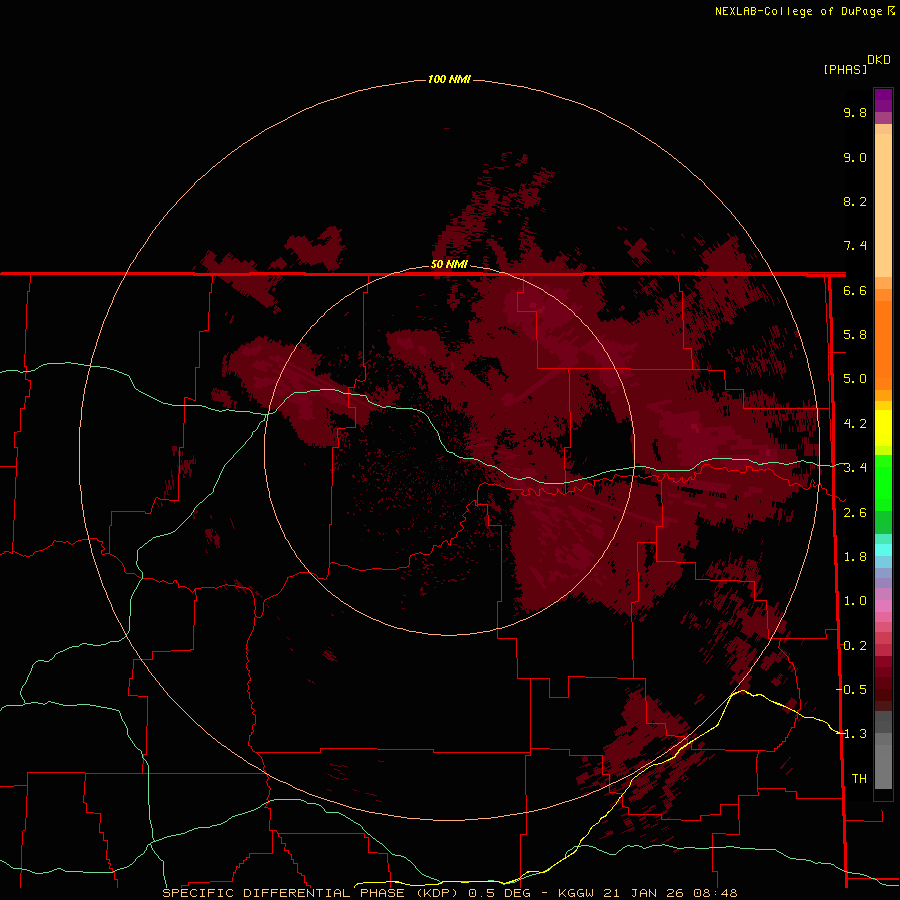Viewport: 900px width, 900px height.
Task: Click the -1.3 value on the color scale
Action: coord(851,734)
